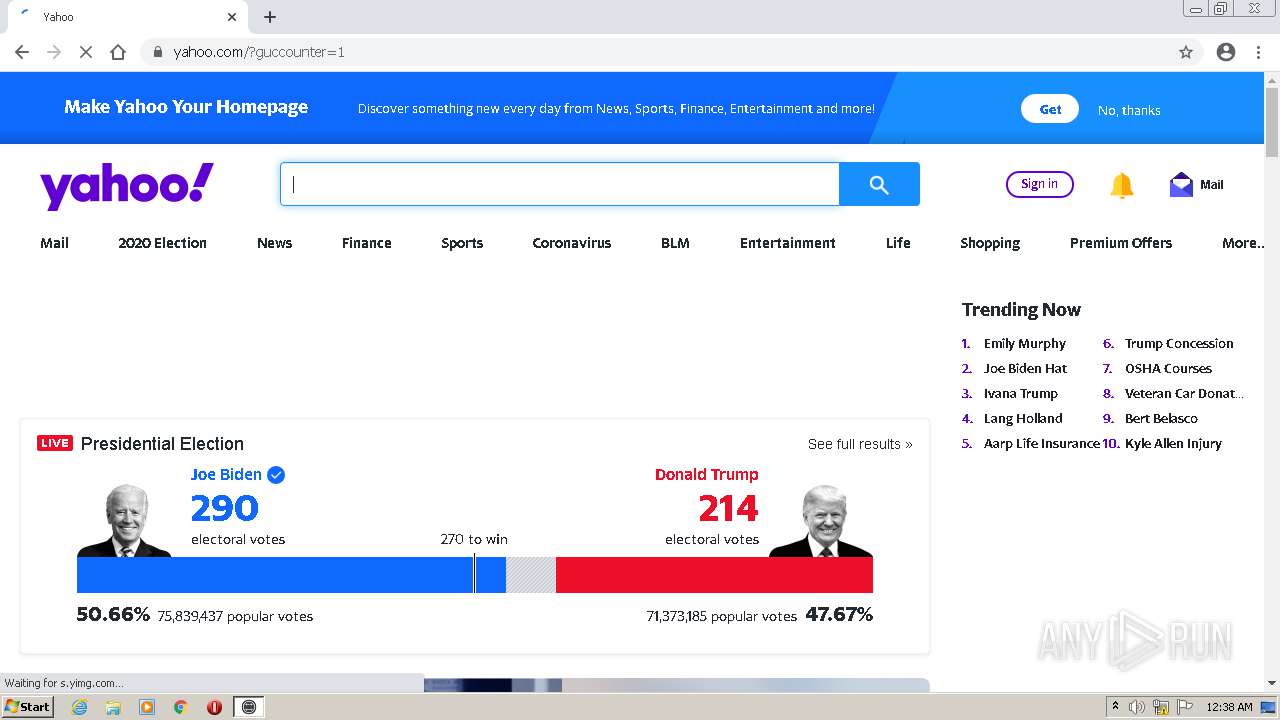Click the Yahoo logo

point(127,186)
